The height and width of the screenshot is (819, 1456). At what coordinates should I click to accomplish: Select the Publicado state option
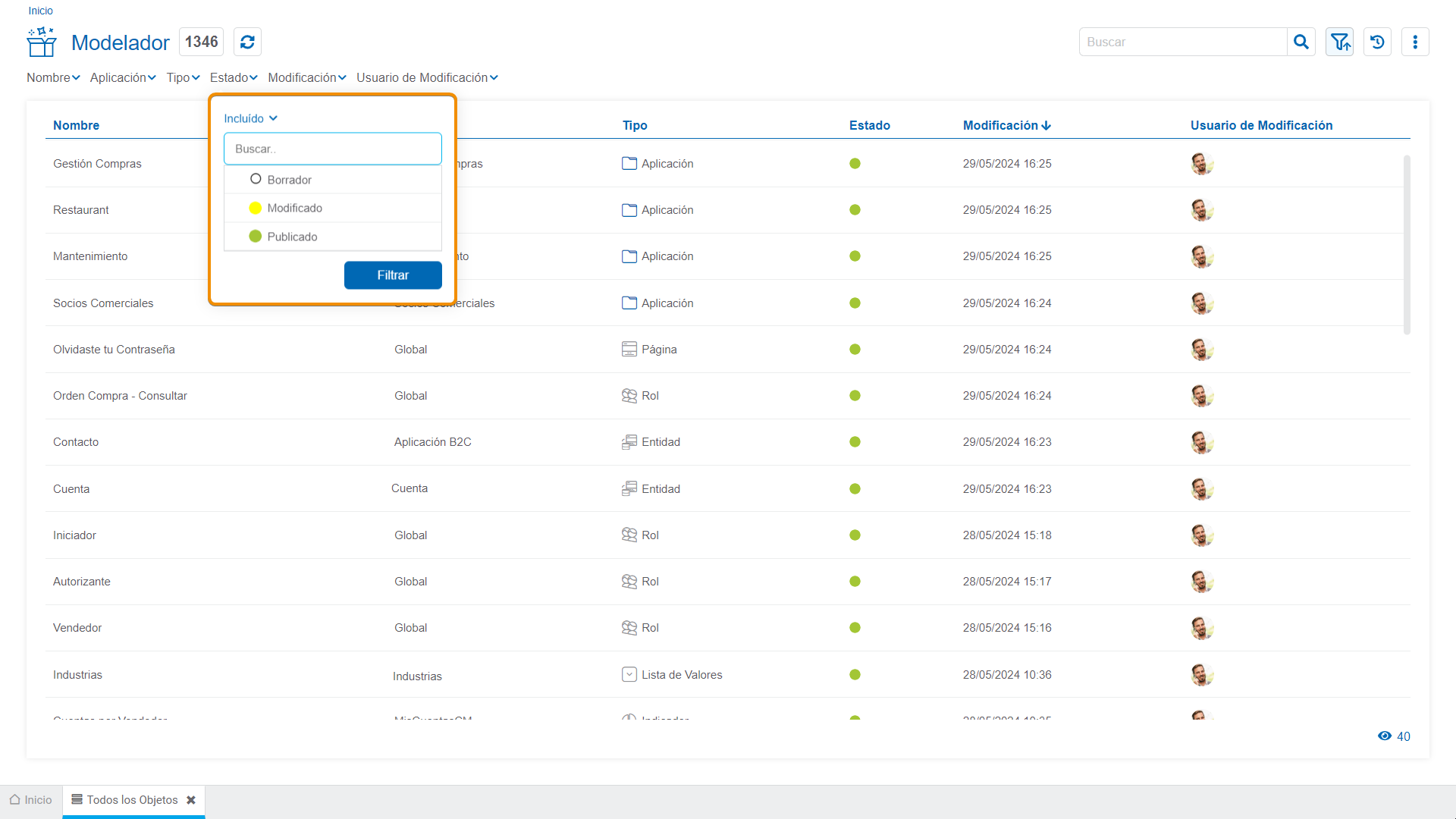(292, 237)
